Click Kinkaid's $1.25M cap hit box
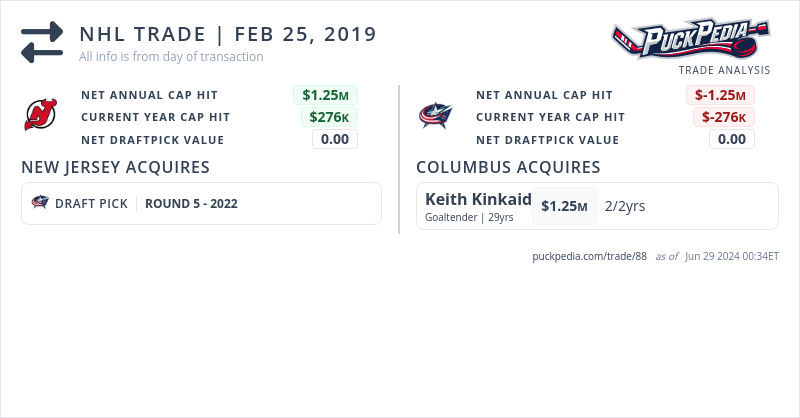This screenshot has height=418, width=800. click(564, 206)
